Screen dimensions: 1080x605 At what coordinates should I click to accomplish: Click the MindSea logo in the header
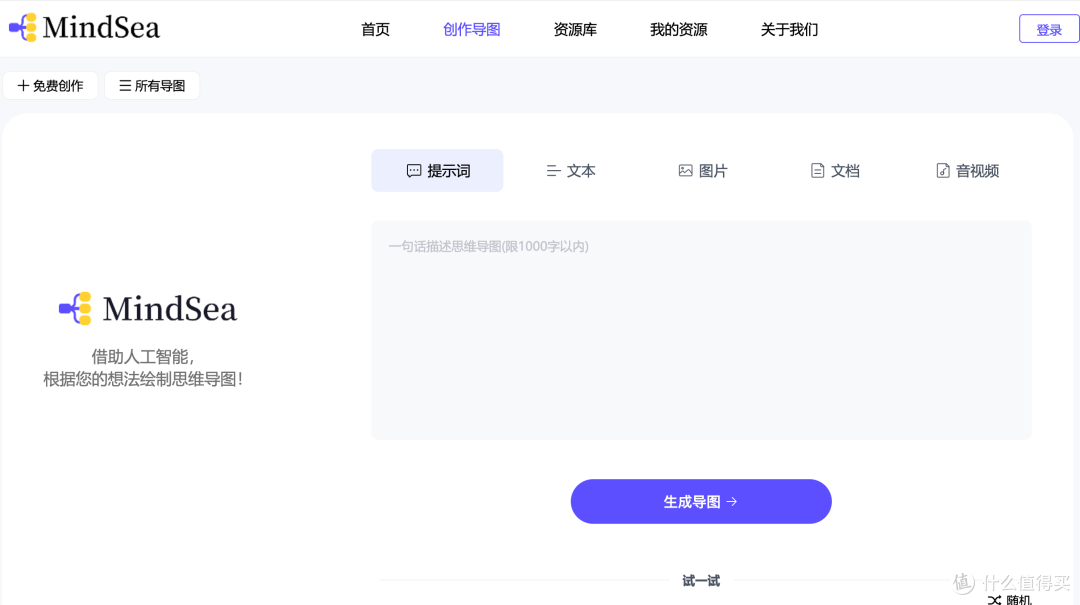(x=85, y=28)
